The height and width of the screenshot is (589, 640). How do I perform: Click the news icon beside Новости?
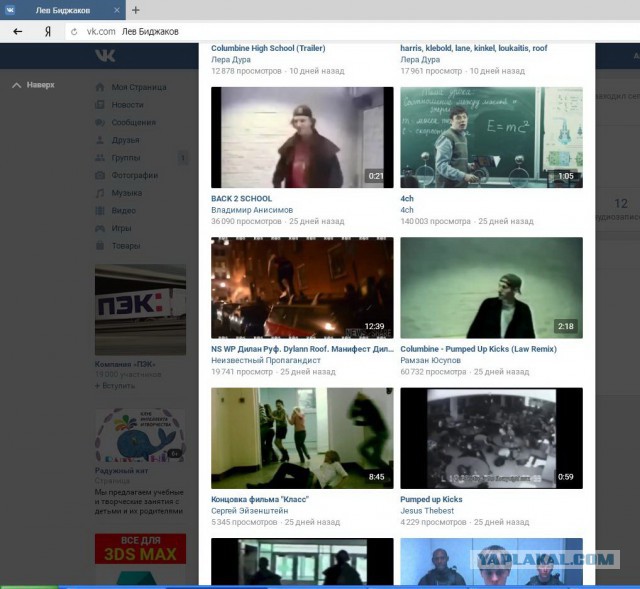[100, 104]
